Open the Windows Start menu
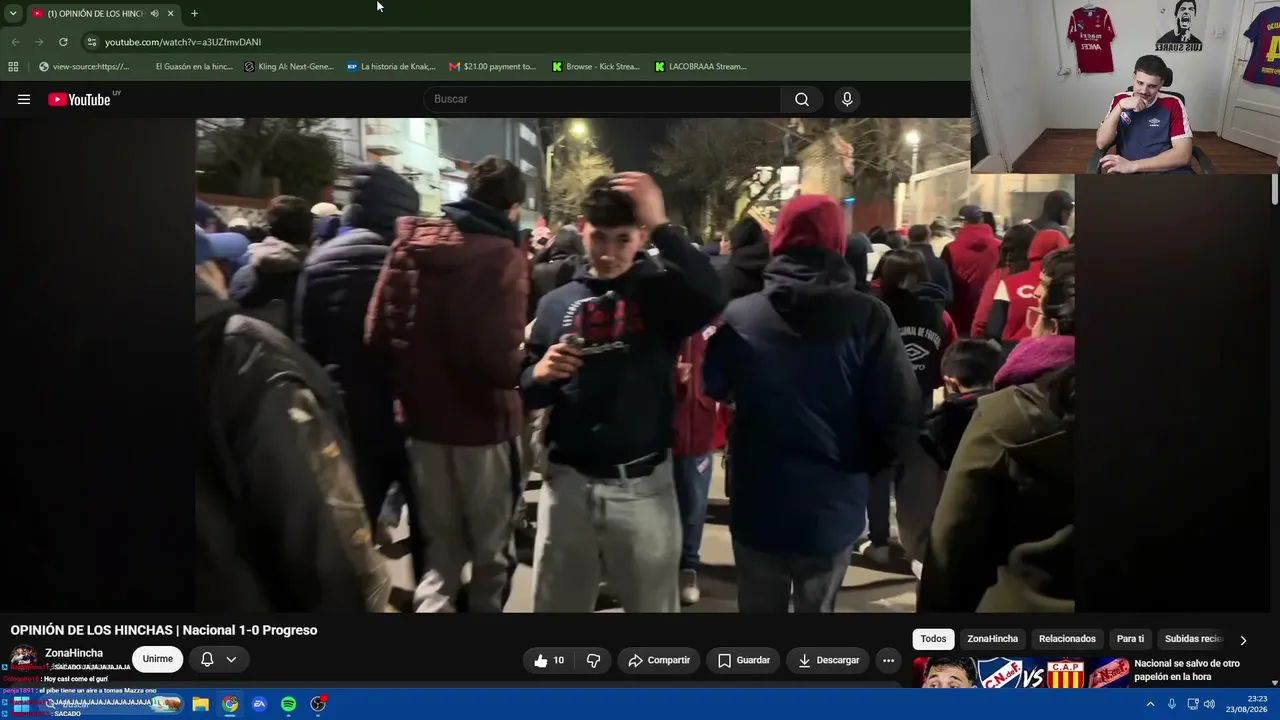 [20, 704]
